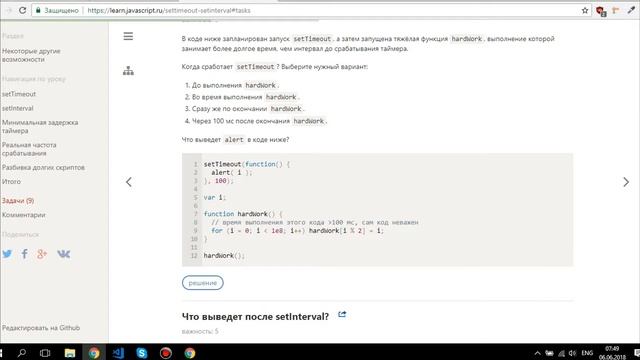640x360 pixels.
Task: Switch the ENG input language
Action: click(587, 353)
